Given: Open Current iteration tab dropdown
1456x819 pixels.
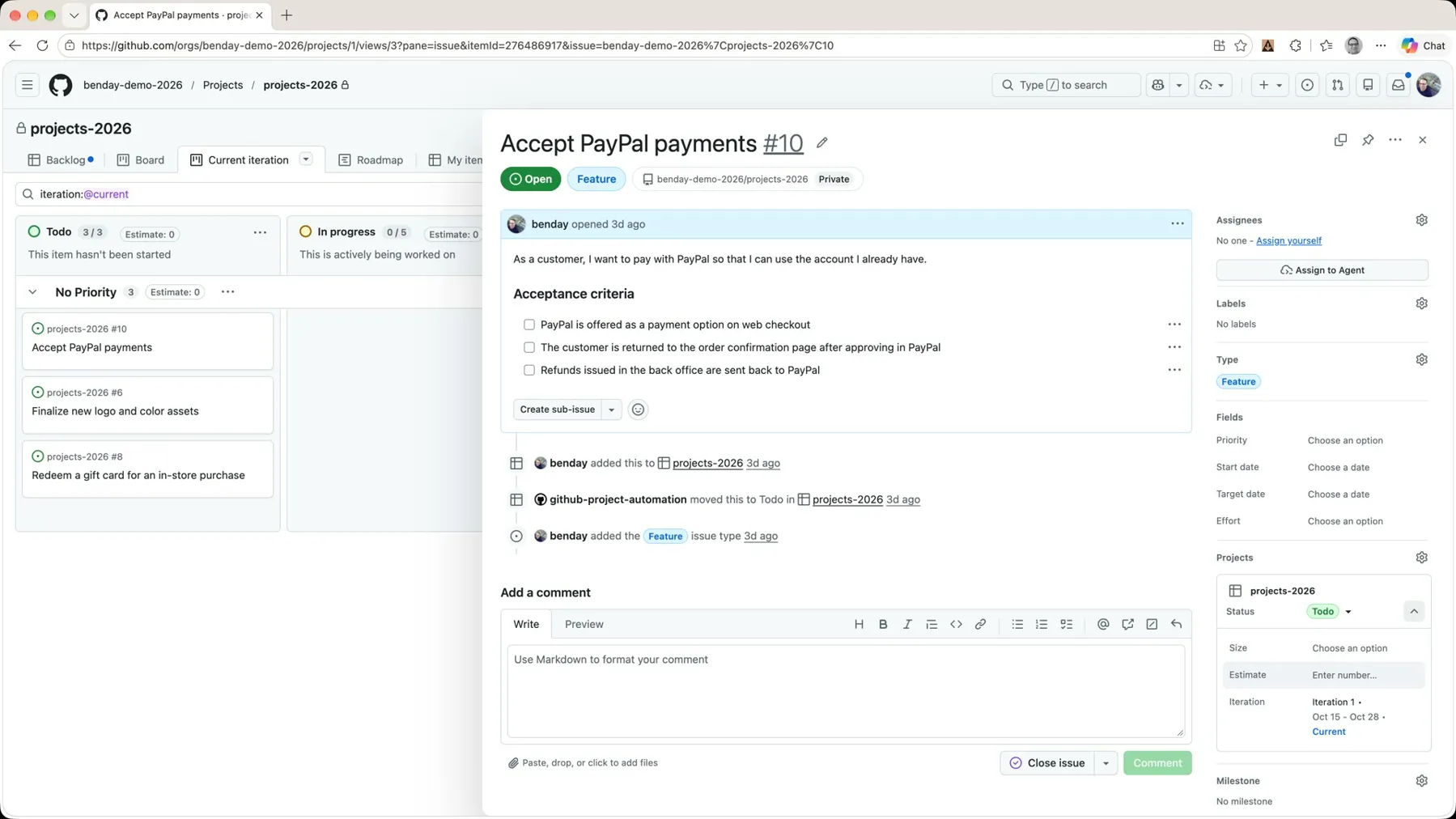Looking at the screenshot, I should [x=306, y=159].
